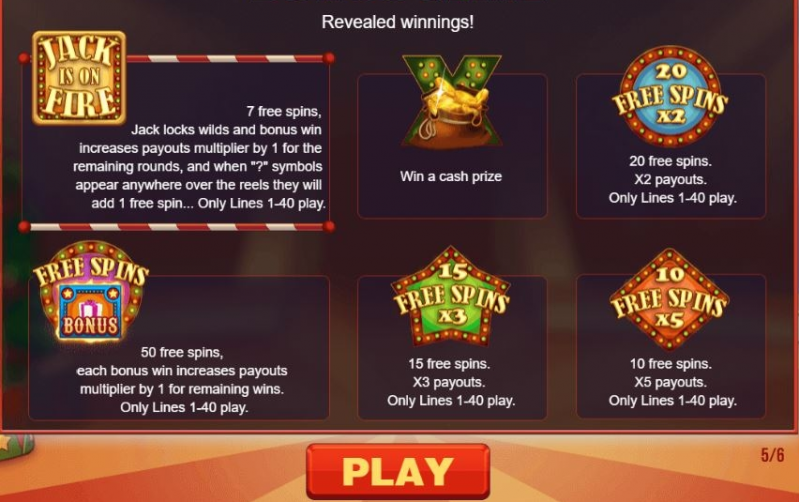Start the game with the PLAY button
799x502 pixels.
point(398,471)
